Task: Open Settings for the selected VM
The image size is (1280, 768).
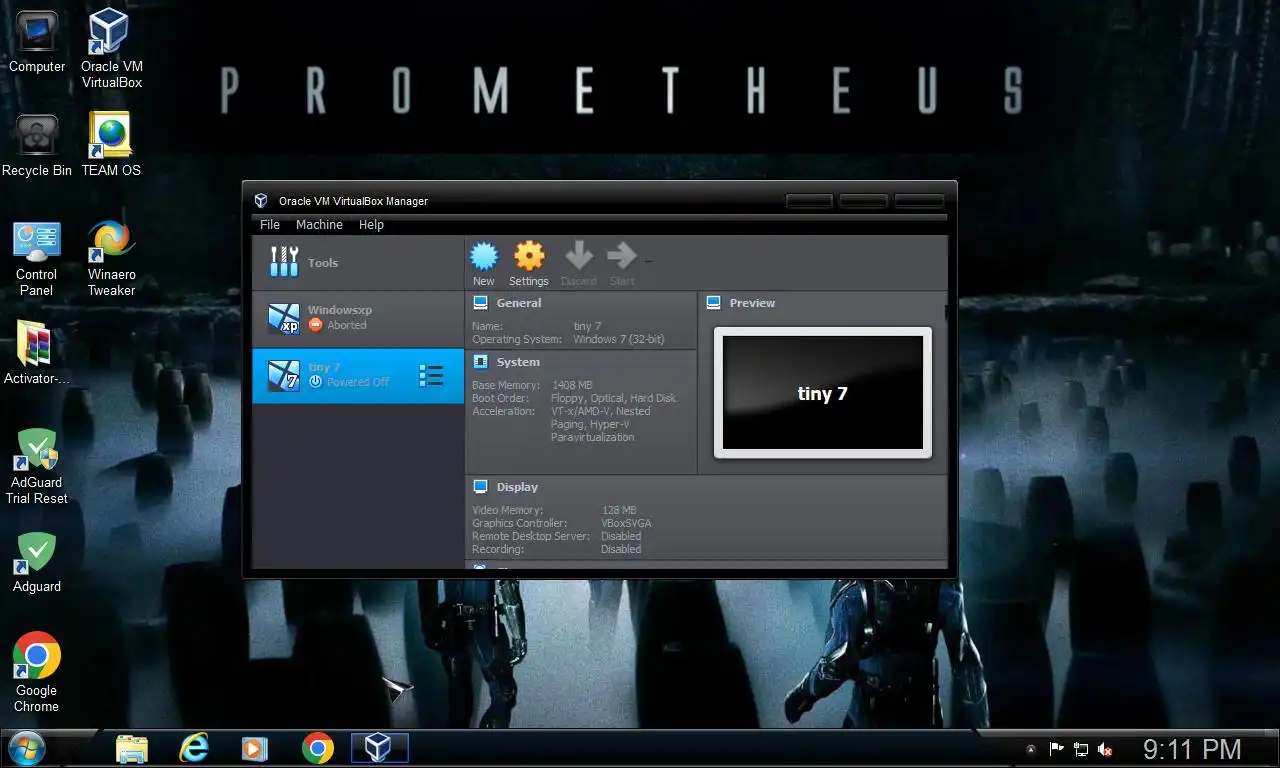Action: point(529,263)
